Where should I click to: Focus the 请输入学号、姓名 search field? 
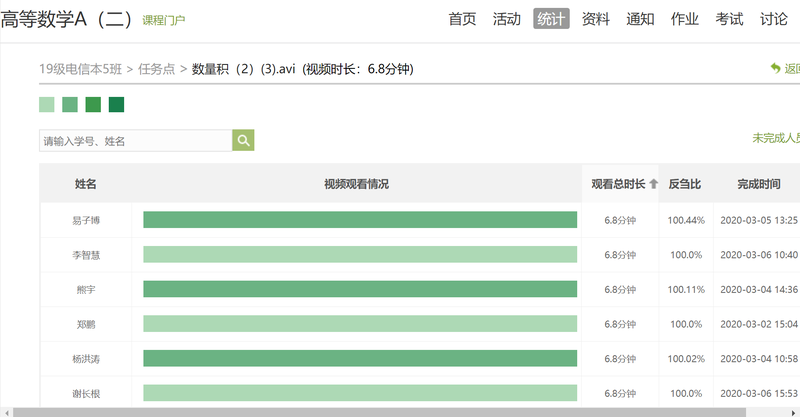136,140
